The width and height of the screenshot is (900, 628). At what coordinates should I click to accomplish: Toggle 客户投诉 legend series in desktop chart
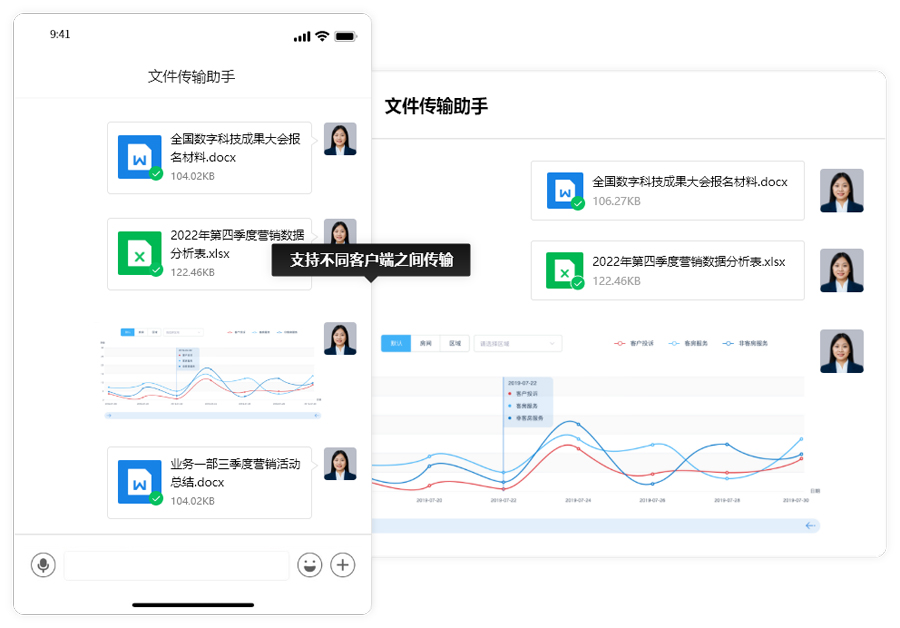[x=634, y=343]
